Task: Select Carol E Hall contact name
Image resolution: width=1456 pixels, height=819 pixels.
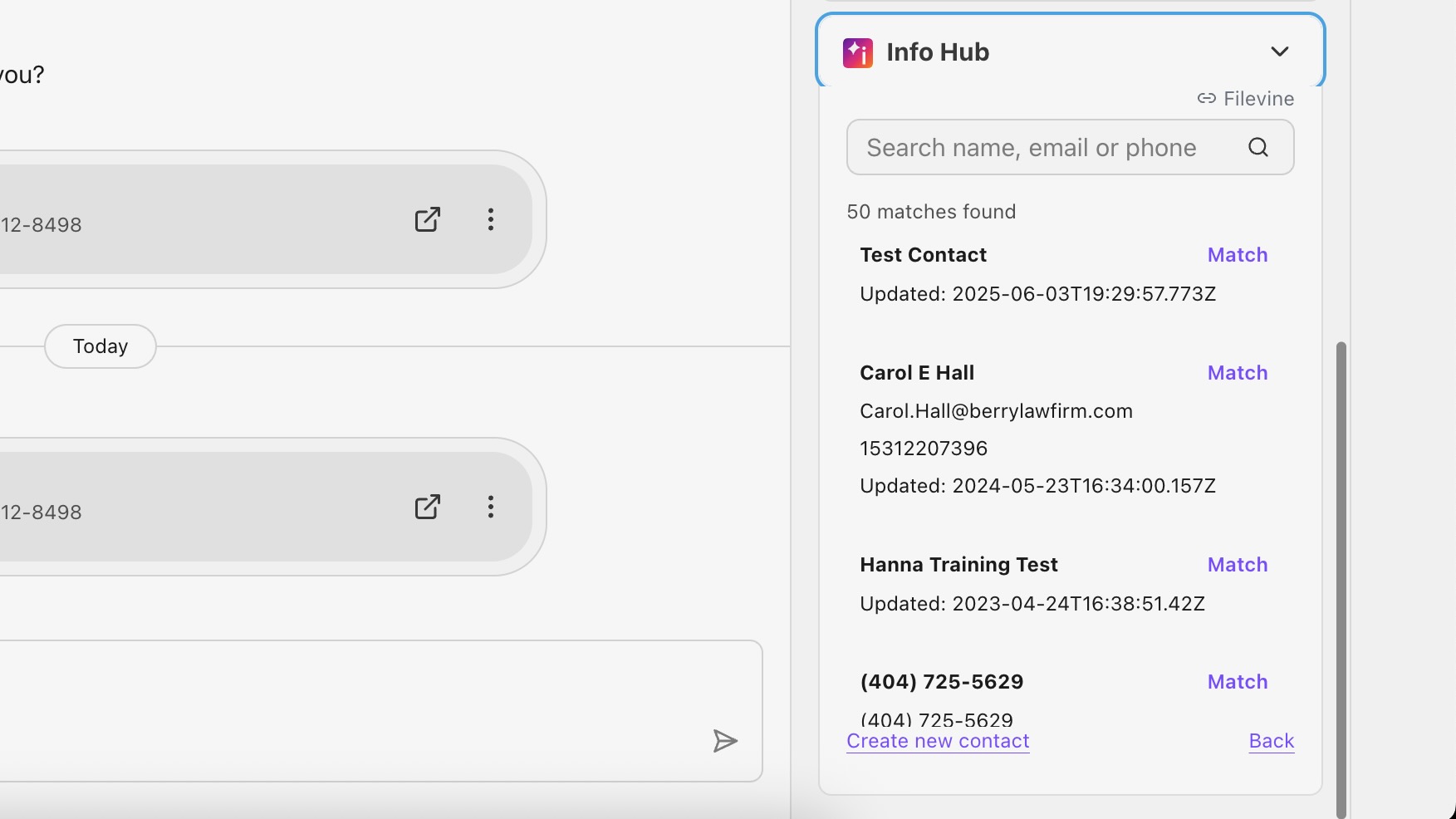Action: (x=917, y=373)
